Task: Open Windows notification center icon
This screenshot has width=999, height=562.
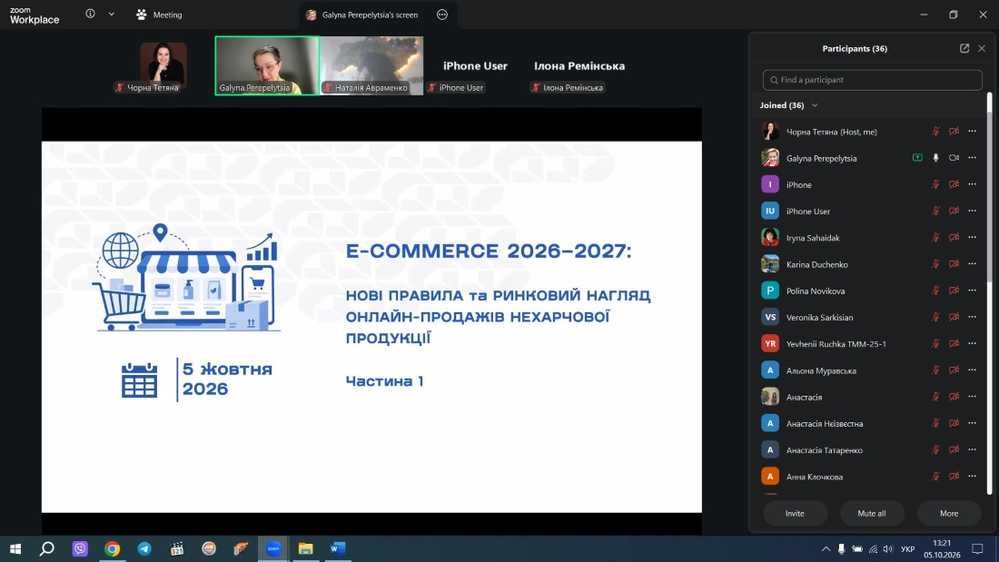Action: [978, 549]
